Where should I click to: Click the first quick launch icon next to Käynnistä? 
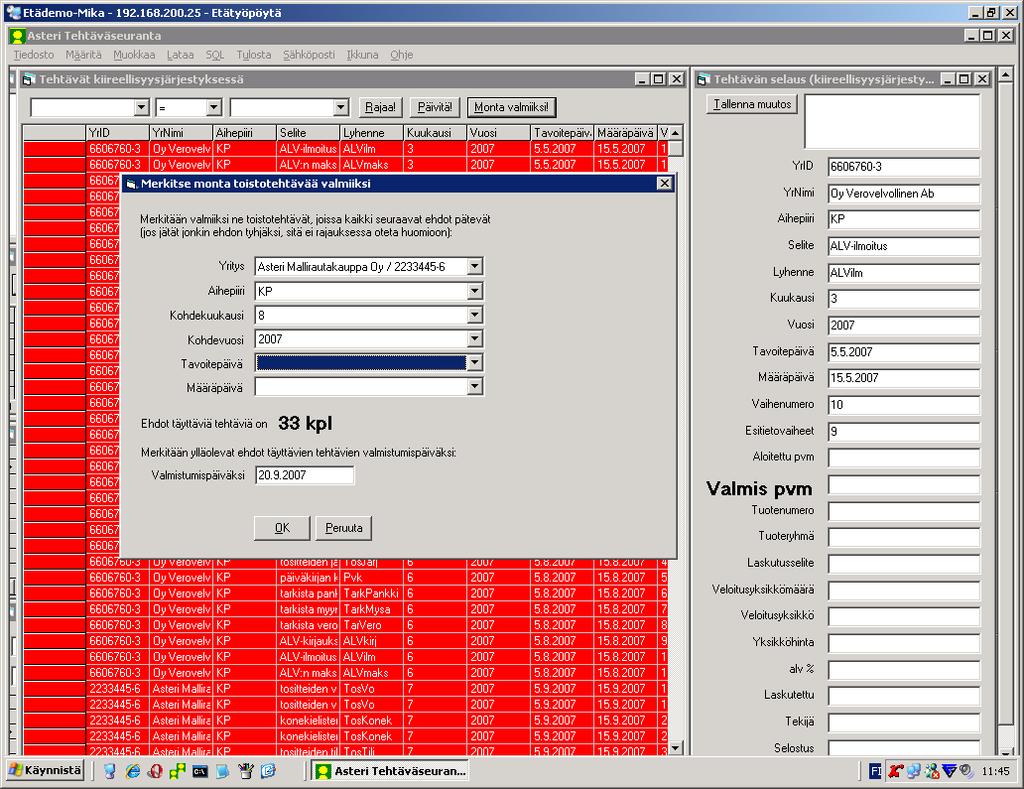pos(110,771)
